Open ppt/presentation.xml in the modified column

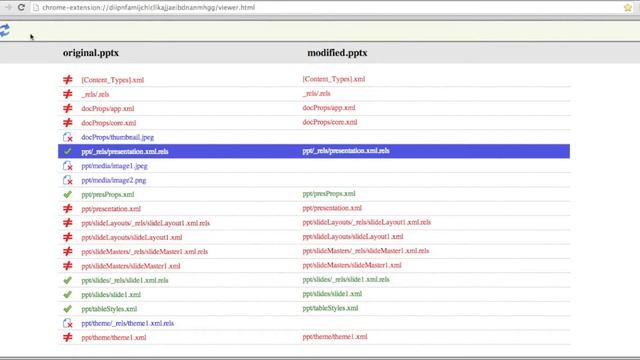point(332,208)
